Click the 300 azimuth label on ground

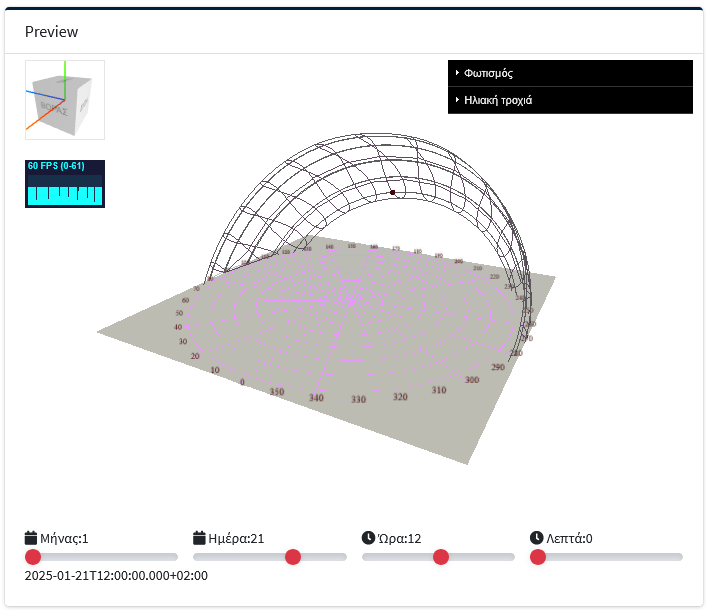tap(472, 380)
